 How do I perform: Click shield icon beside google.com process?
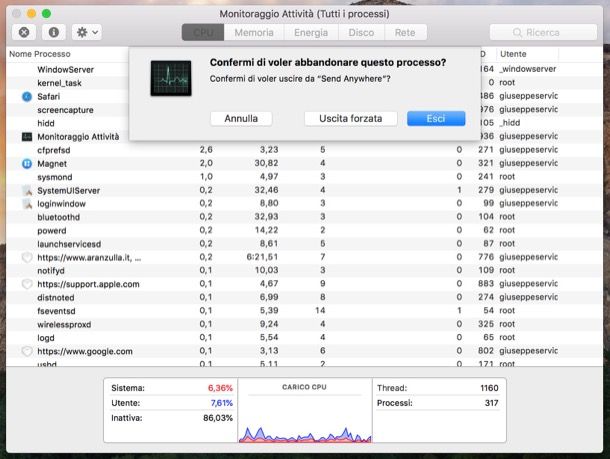(x=27, y=351)
